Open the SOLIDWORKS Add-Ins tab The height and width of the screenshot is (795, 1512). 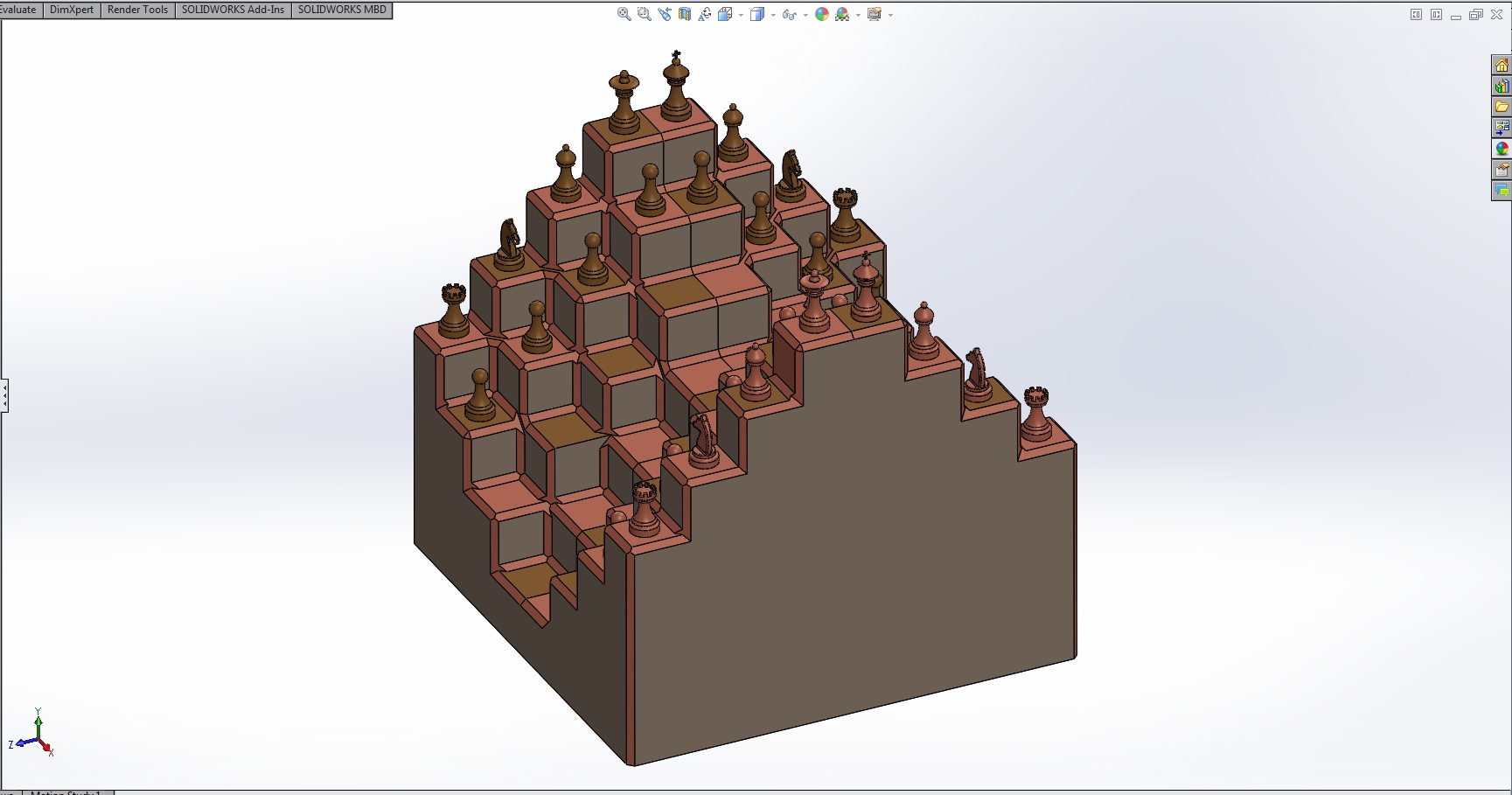click(233, 10)
